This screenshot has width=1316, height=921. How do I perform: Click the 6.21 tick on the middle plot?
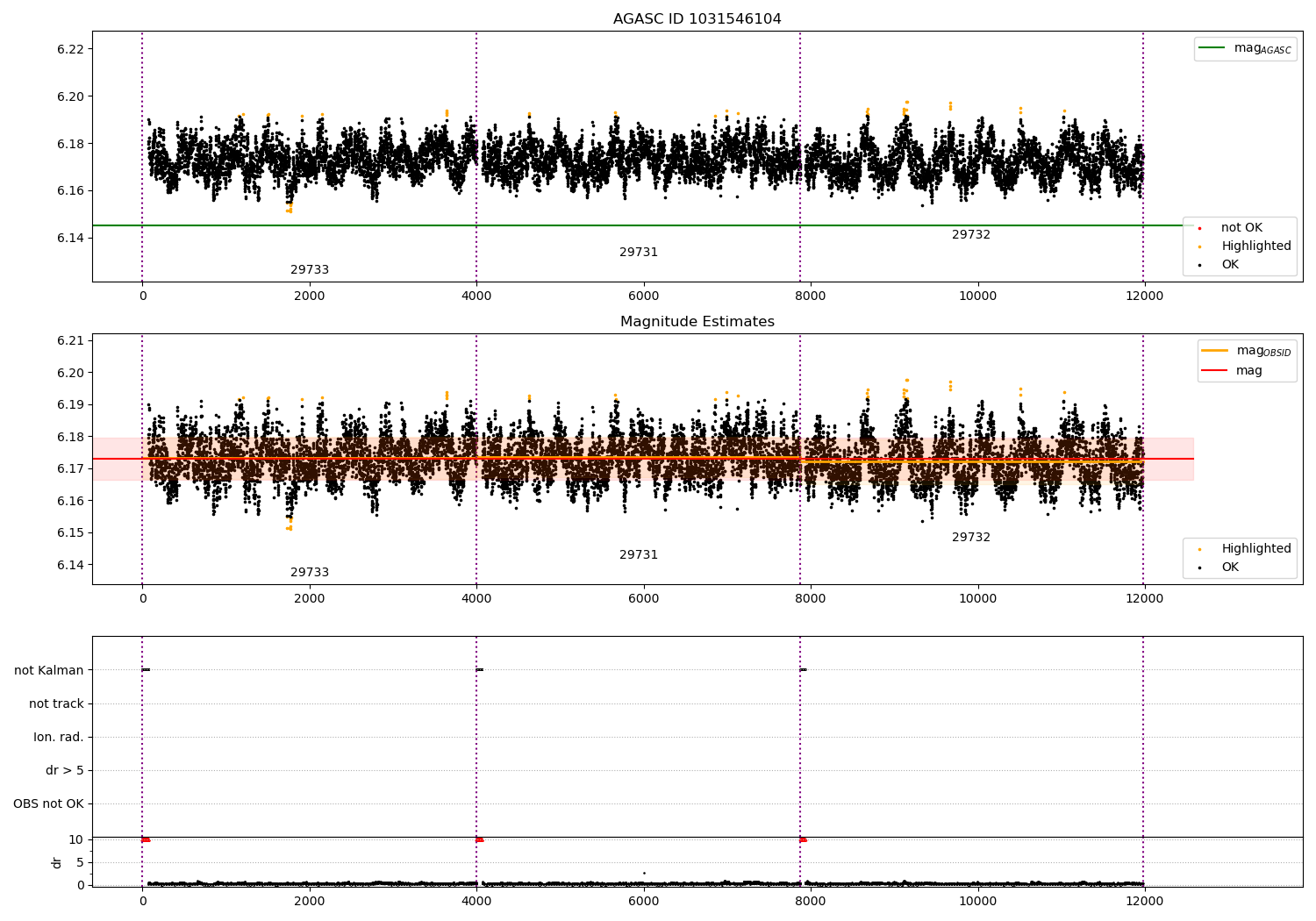click(70, 340)
